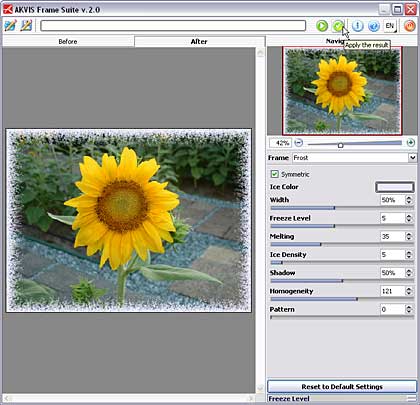The height and width of the screenshot is (405, 420).
Task: Zoom out with the minus magnifier icon
Action: 299,143
